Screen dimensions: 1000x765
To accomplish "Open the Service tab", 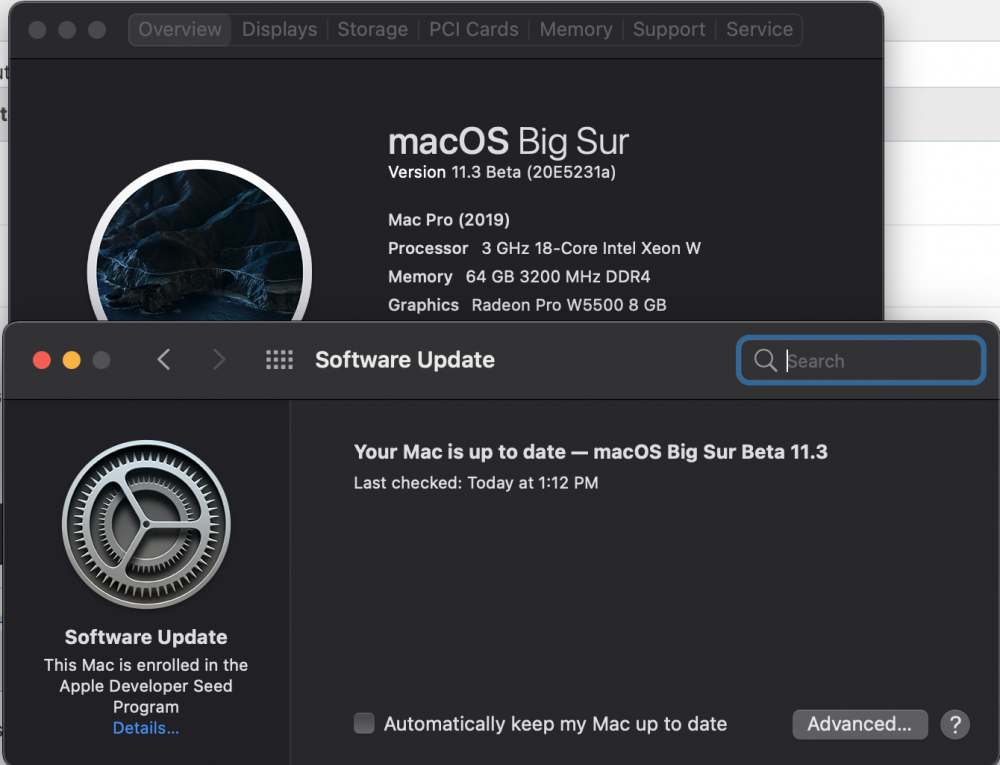I will [760, 29].
